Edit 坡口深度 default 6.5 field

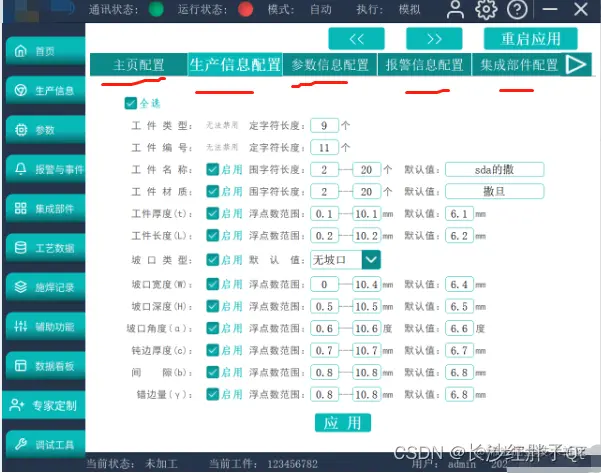(x=459, y=306)
